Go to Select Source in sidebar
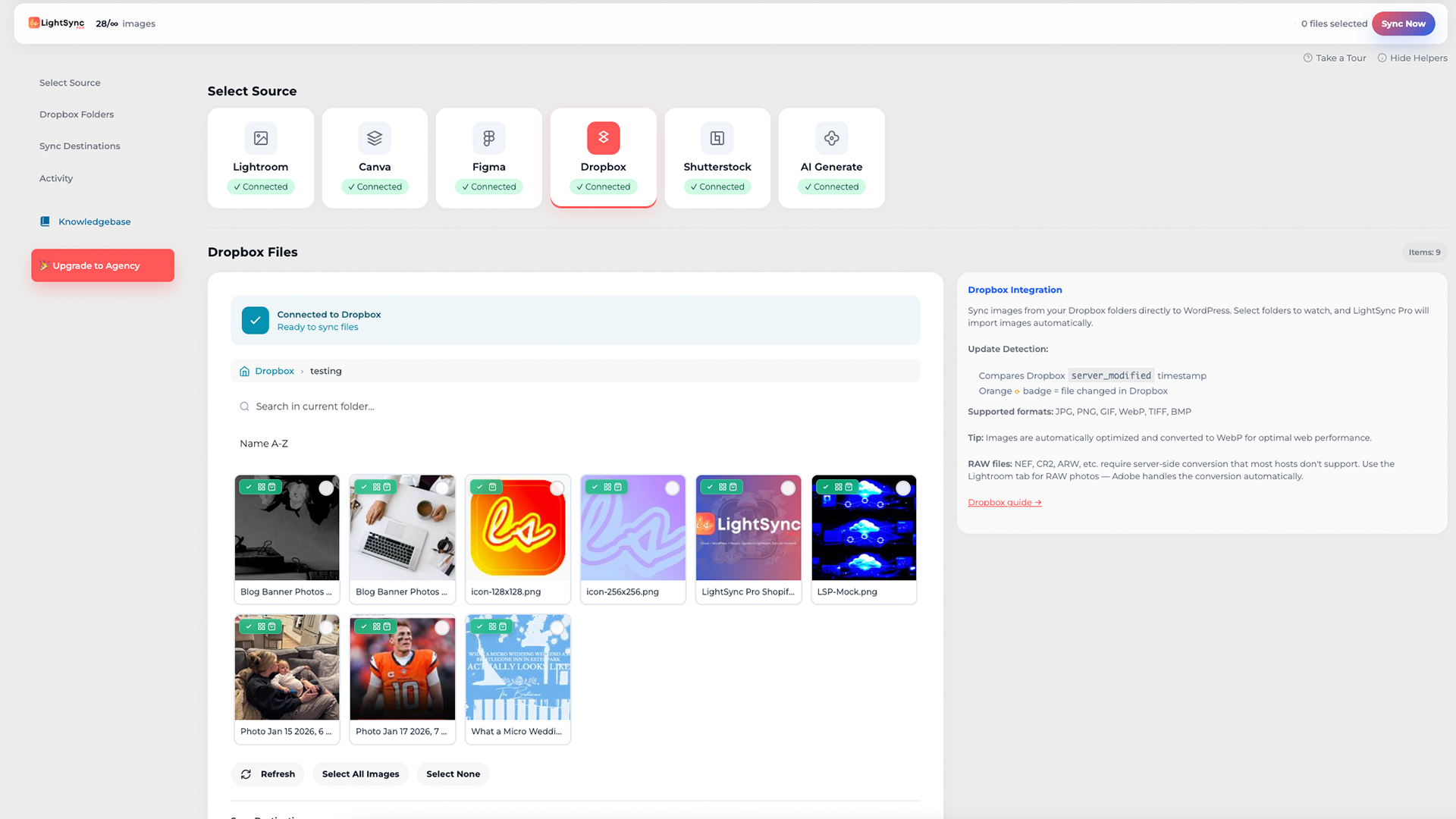Screen dimensions: 1456x819 tap(70, 83)
